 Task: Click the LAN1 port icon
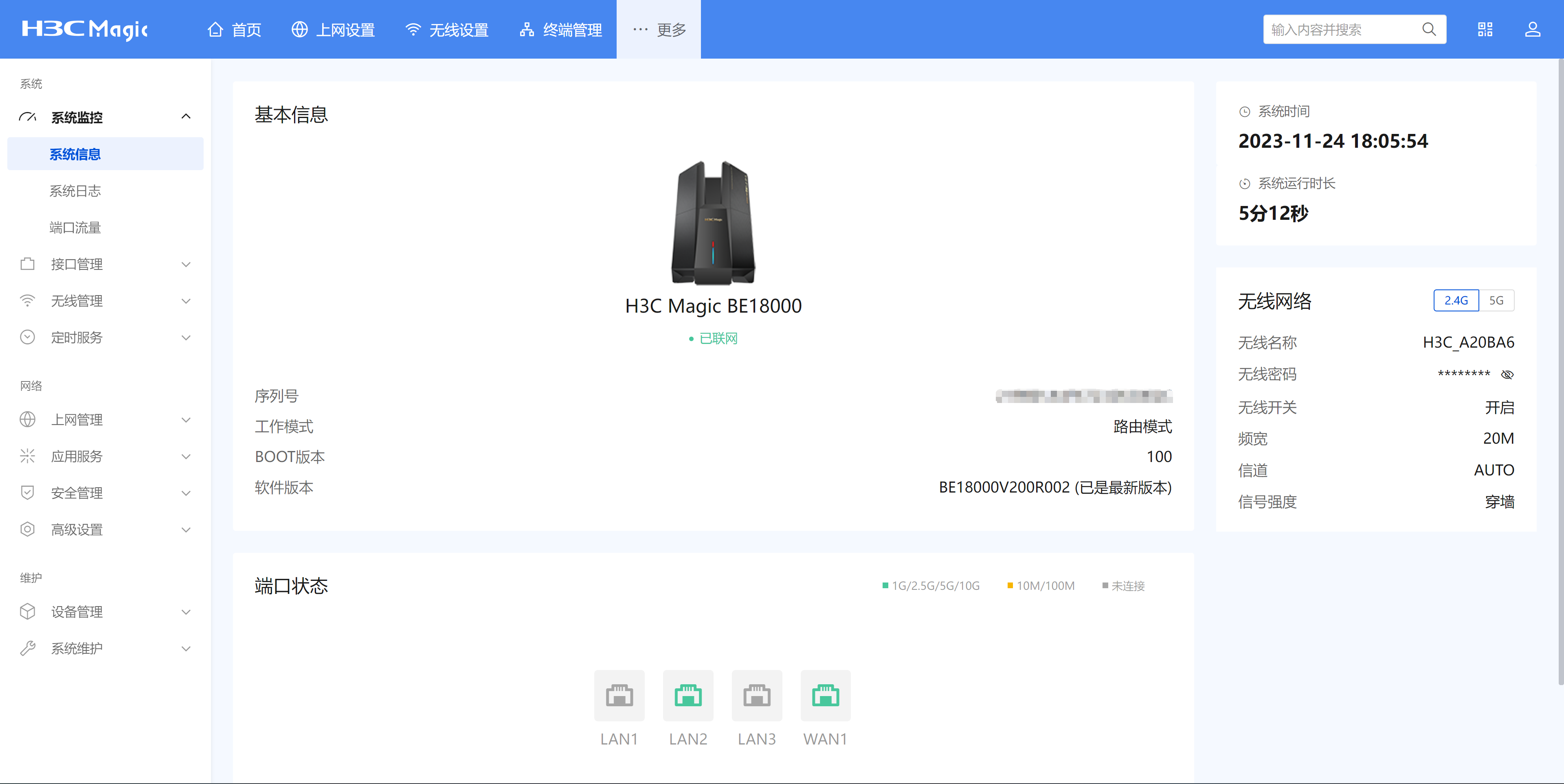619,695
